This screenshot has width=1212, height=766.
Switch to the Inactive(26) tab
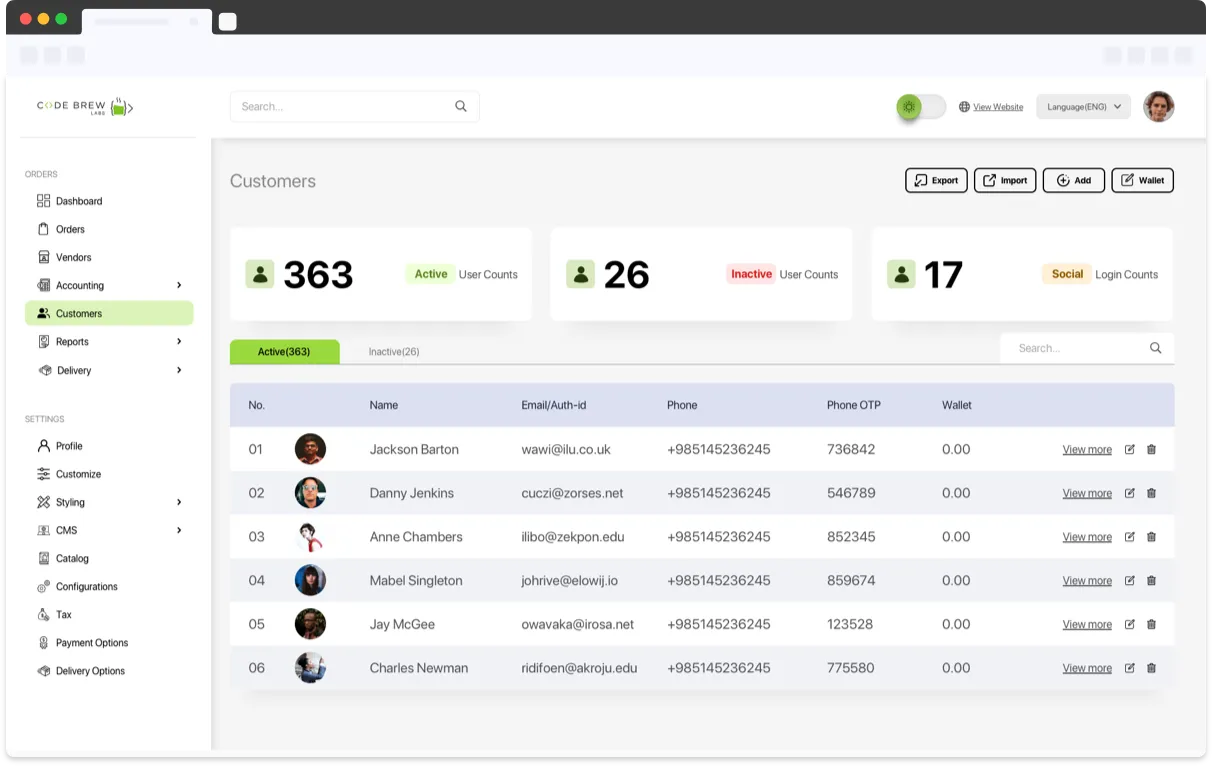(394, 352)
